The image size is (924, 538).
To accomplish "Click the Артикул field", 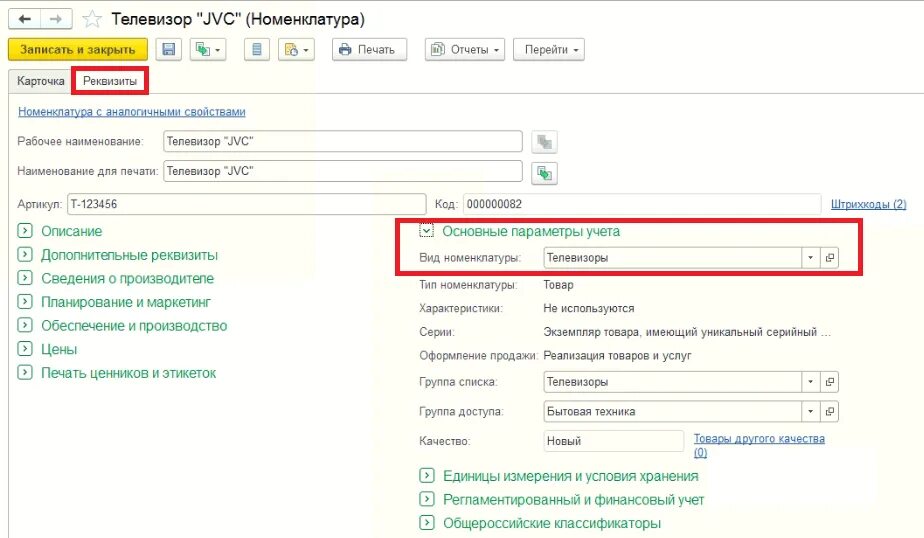I will click(x=246, y=204).
